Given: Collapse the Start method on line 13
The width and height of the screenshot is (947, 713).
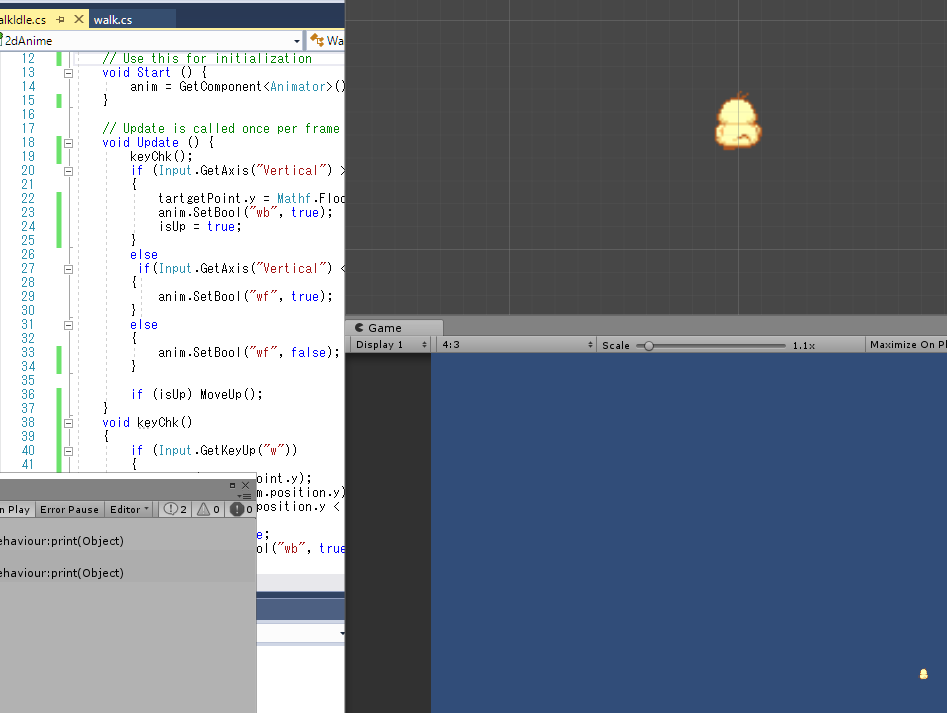Looking at the screenshot, I should [x=68, y=73].
